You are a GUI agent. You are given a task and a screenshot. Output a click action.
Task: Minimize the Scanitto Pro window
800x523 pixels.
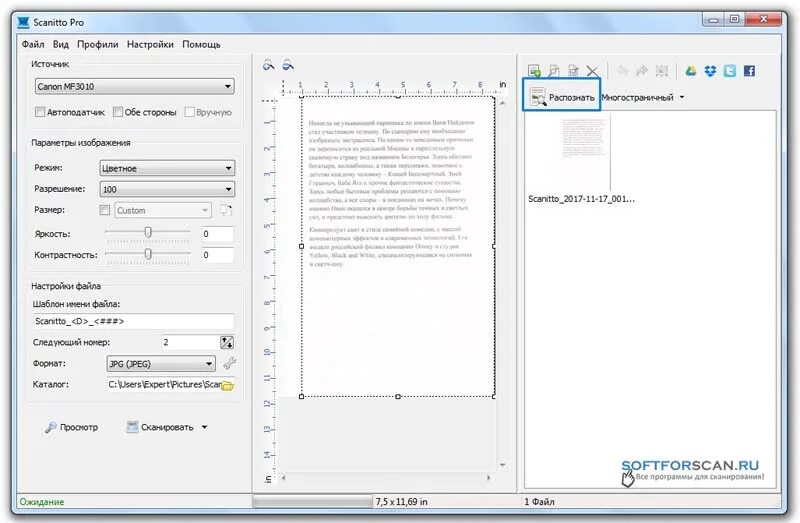714,19
